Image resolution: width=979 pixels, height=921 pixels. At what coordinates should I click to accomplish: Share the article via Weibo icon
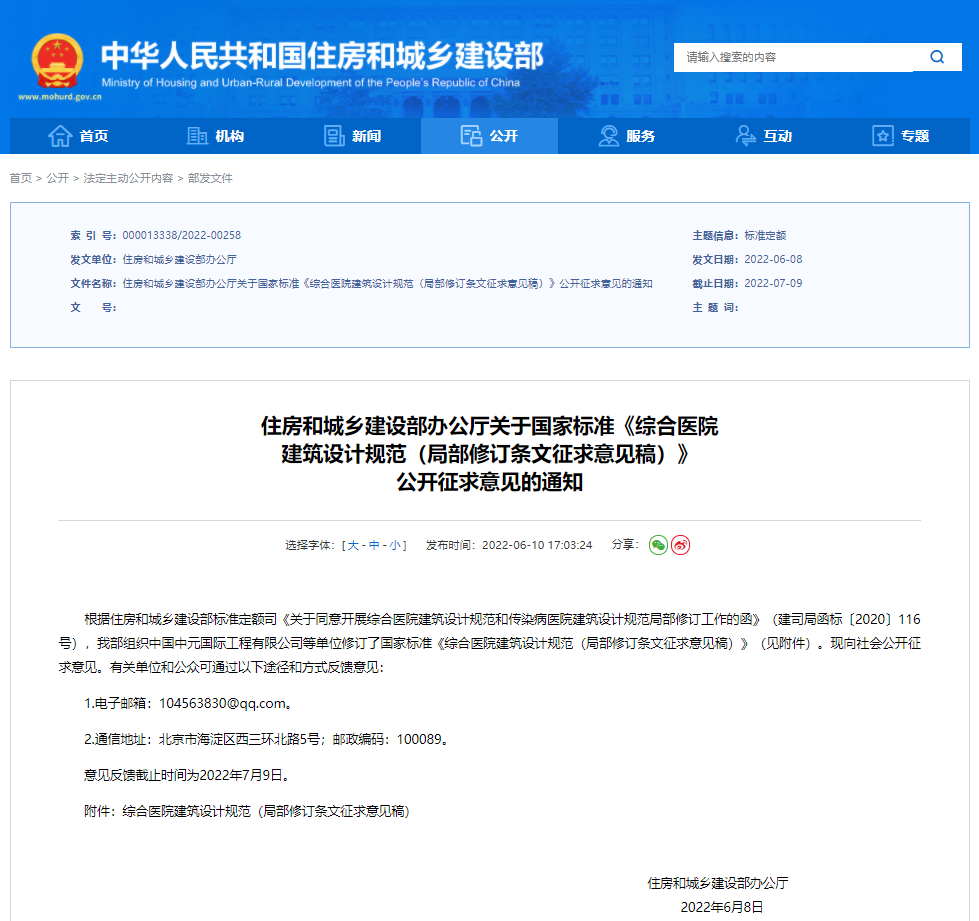(x=681, y=545)
